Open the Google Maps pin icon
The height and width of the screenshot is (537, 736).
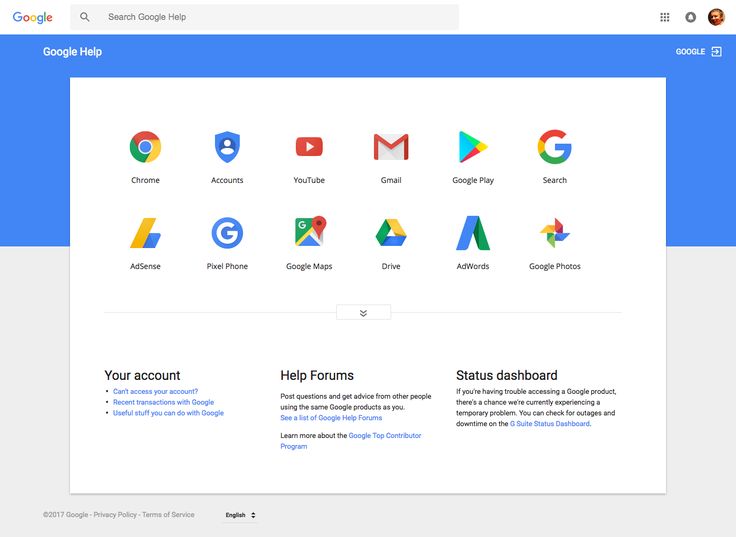pos(310,231)
